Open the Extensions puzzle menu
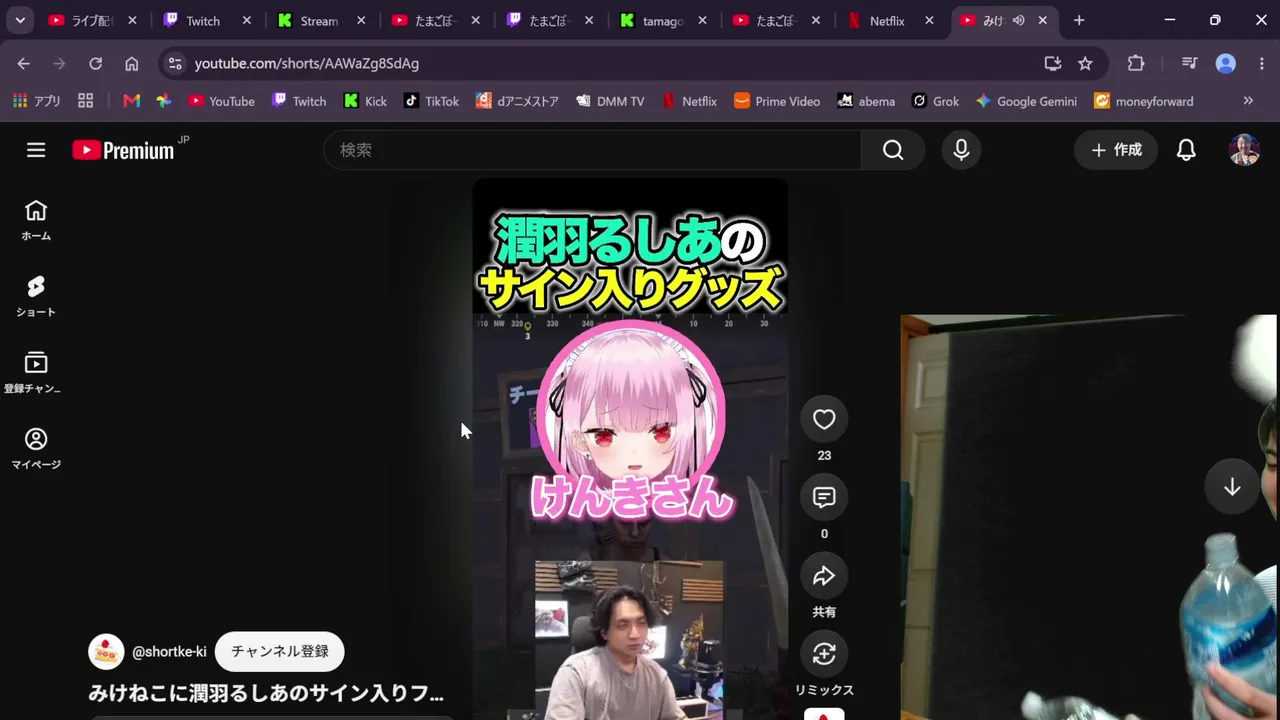1280x720 pixels. pos(1136,63)
